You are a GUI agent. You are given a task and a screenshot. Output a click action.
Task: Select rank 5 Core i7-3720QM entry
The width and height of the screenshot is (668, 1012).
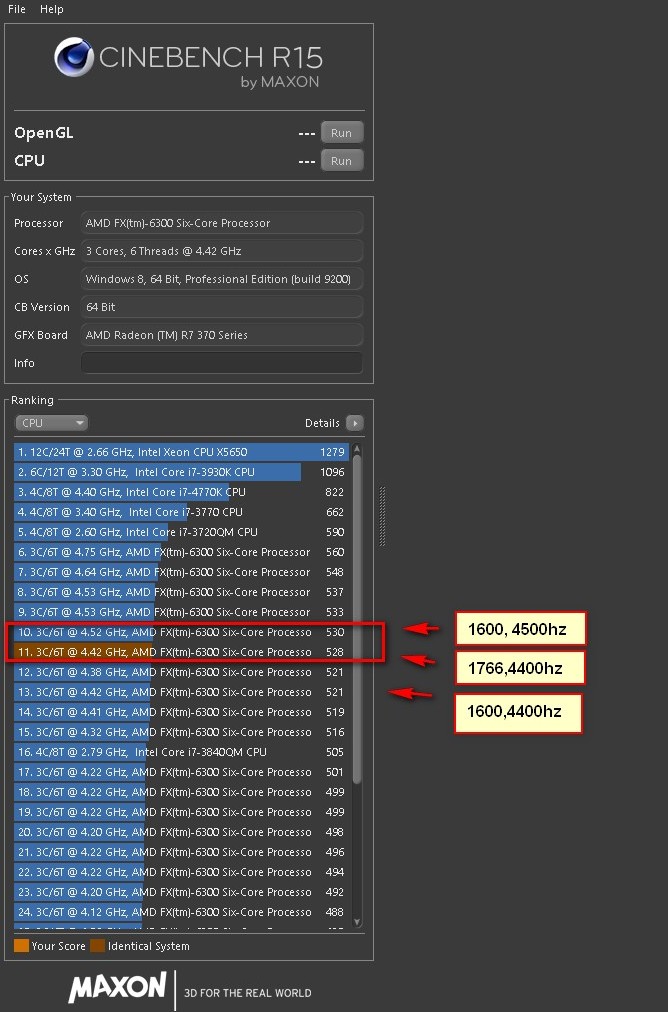(181, 532)
